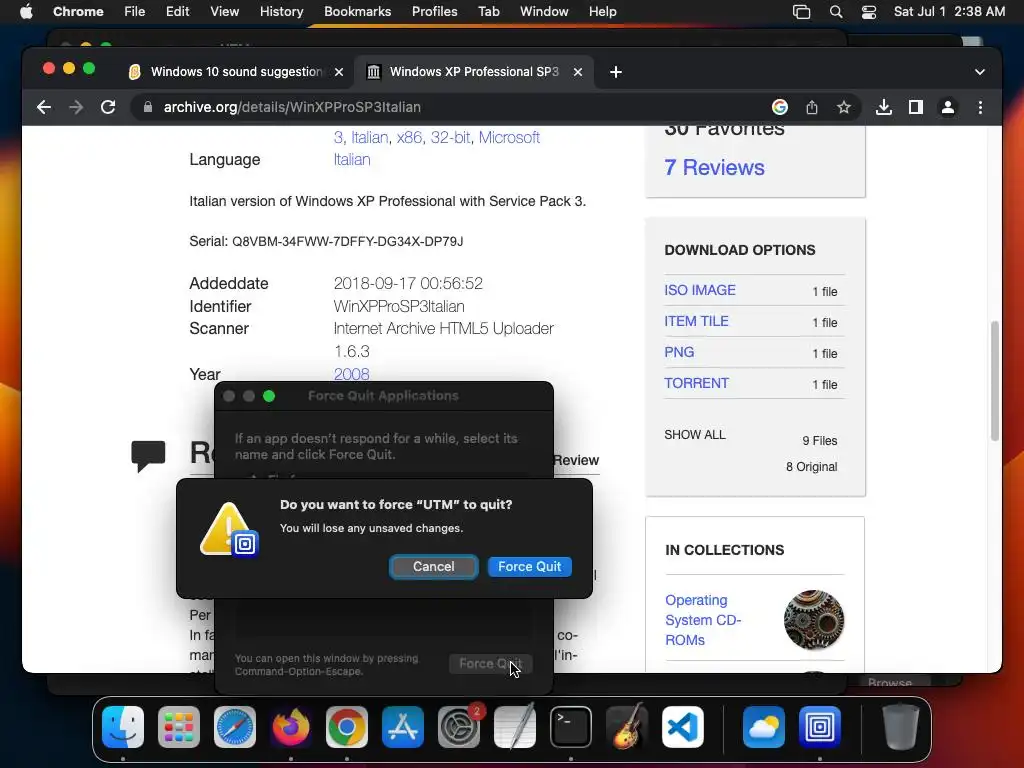Open the ITEM TILE download link
Viewport: 1024px width, 768px height.
(696, 321)
